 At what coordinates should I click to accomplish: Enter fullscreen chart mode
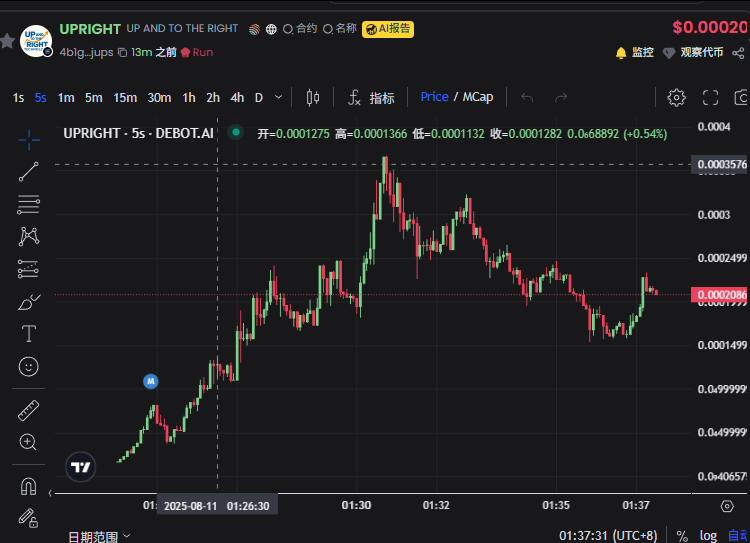pyautogui.click(x=710, y=98)
